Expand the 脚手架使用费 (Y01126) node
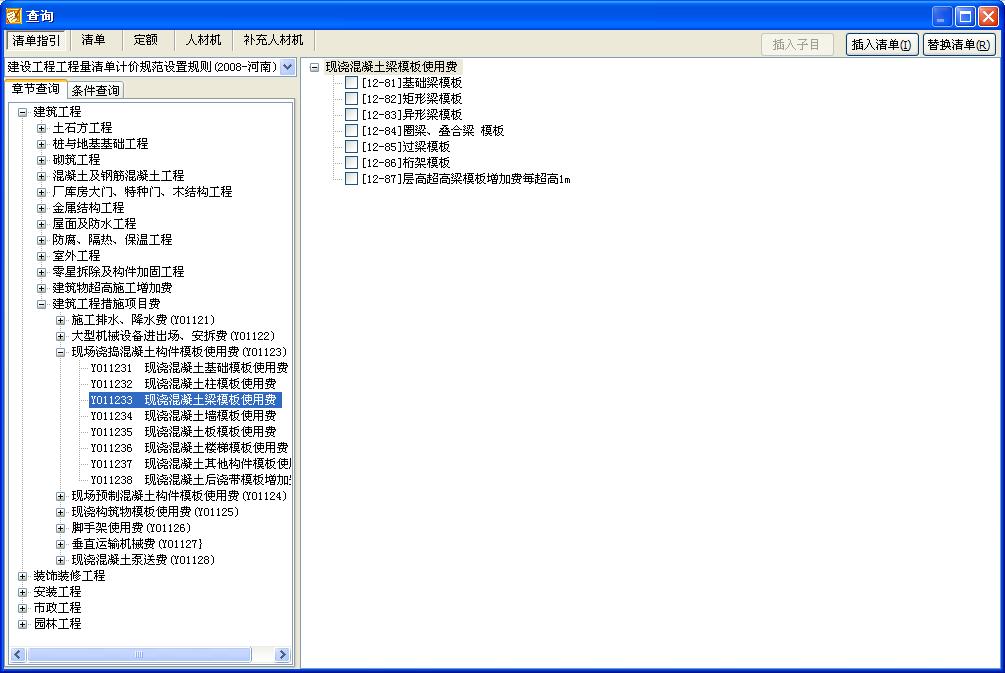 pos(61,528)
